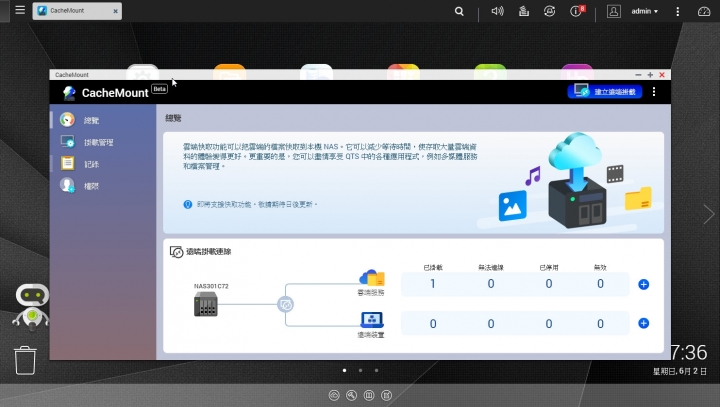The height and width of the screenshot is (407, 720).
Task: Click the central connection node icon
Action: pos(285,305)
